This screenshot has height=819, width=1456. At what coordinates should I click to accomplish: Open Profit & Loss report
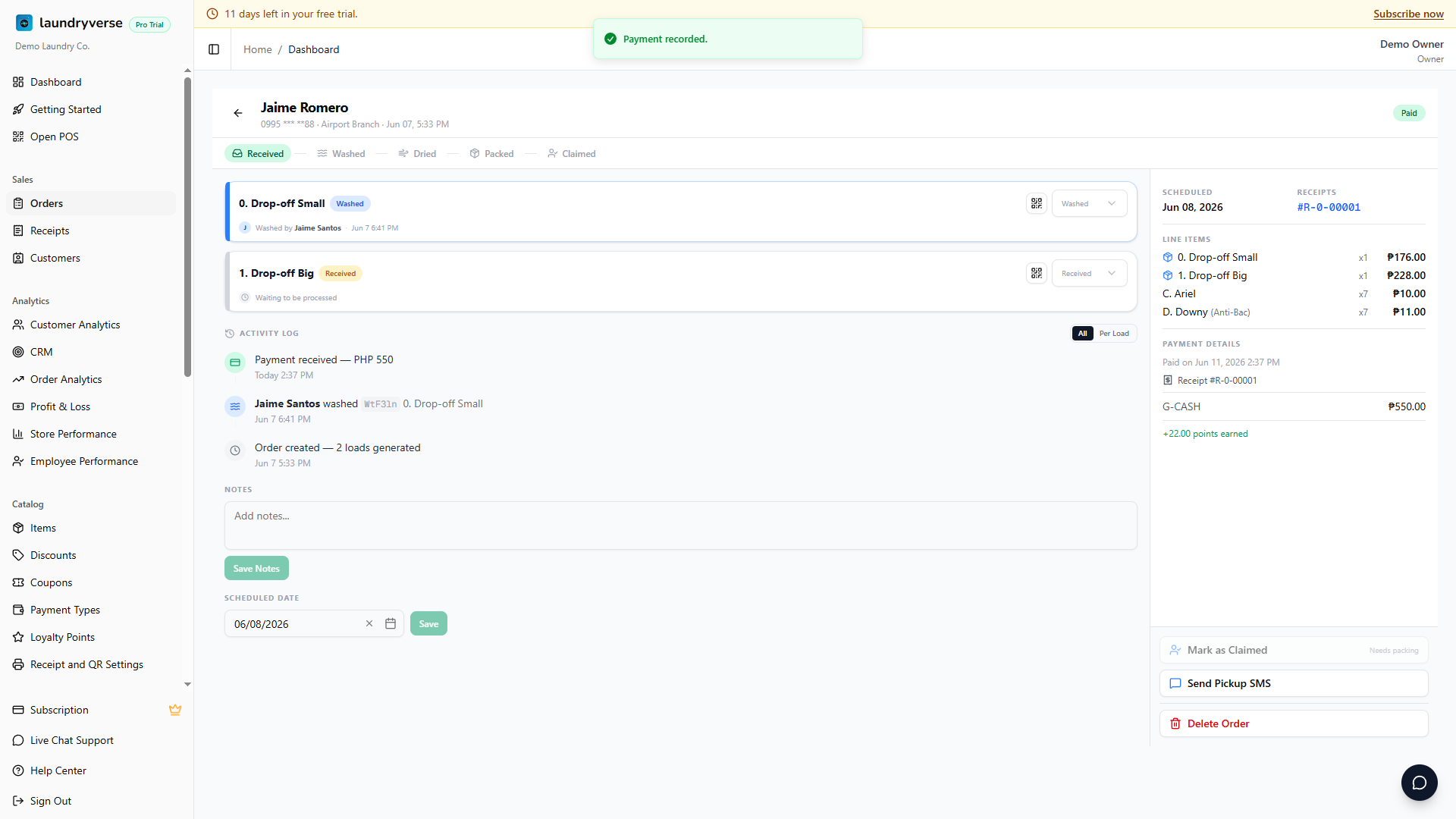pos(91,406)
